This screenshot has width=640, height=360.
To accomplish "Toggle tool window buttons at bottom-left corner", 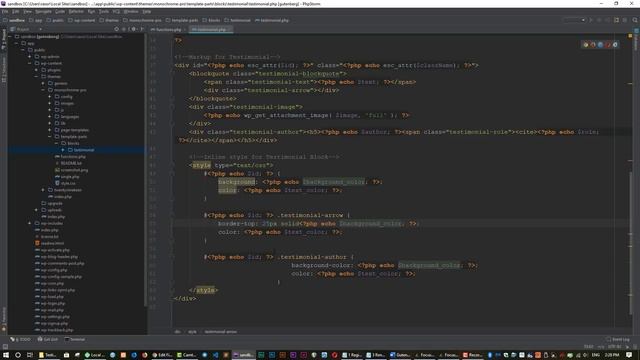I will tap(5, 347).
